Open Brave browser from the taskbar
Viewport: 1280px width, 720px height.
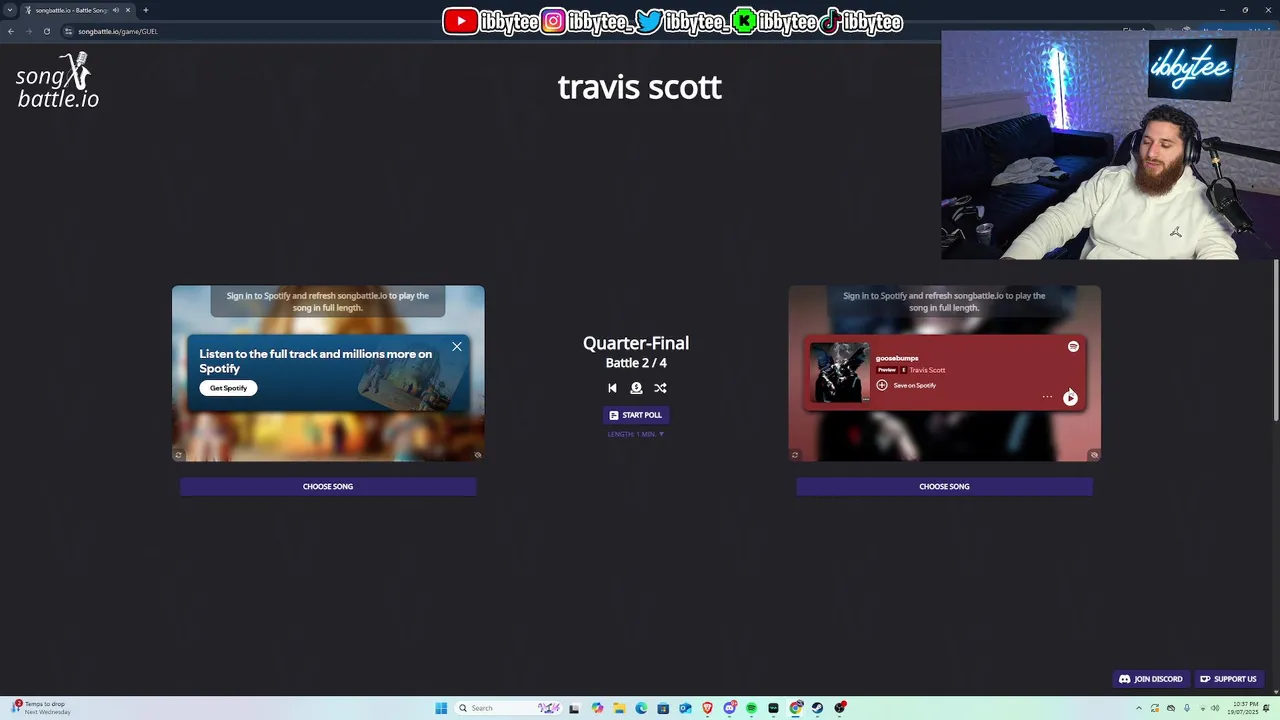[707, 708]
